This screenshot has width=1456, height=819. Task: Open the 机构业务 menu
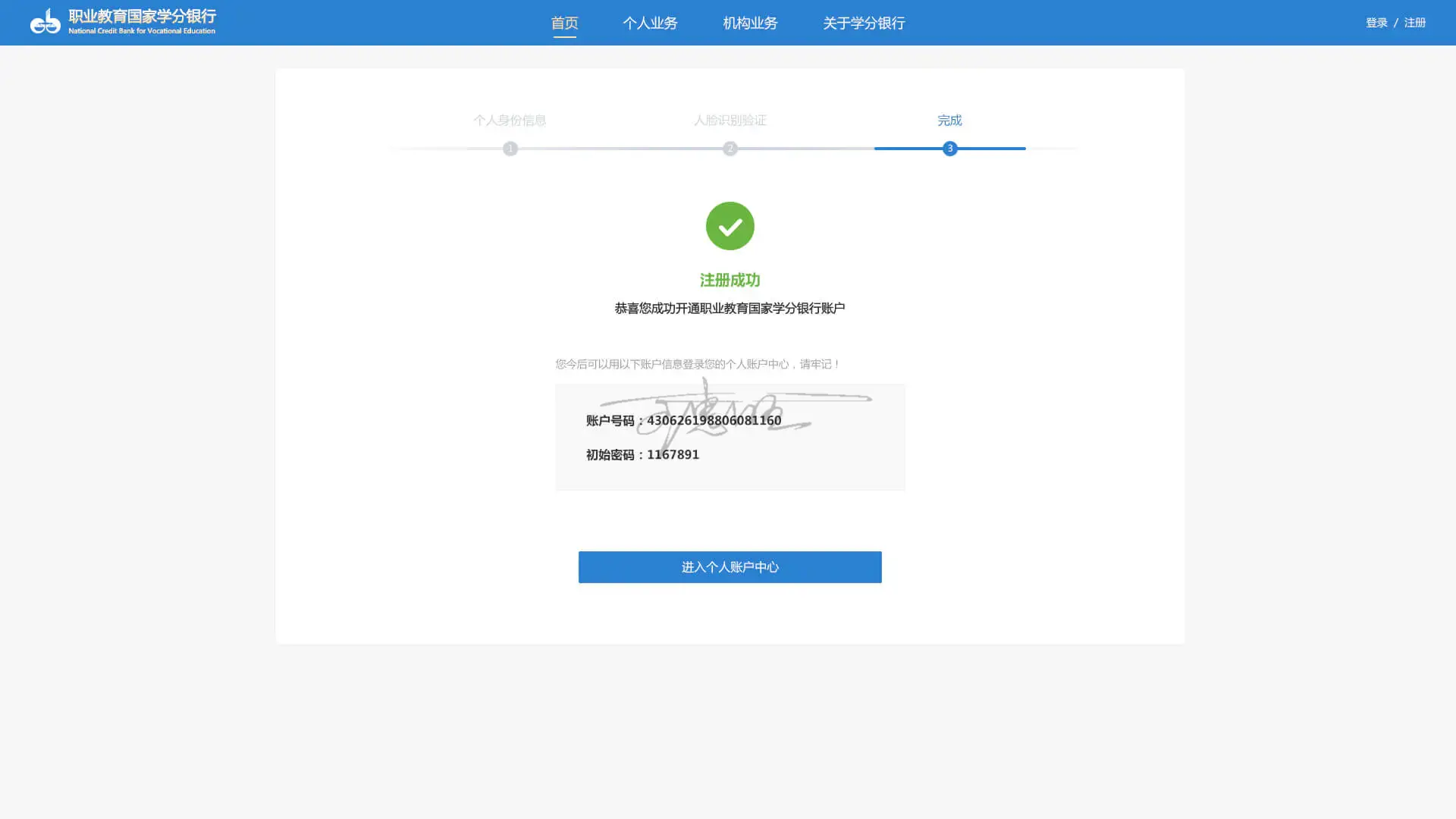click(x=750, y=24)
